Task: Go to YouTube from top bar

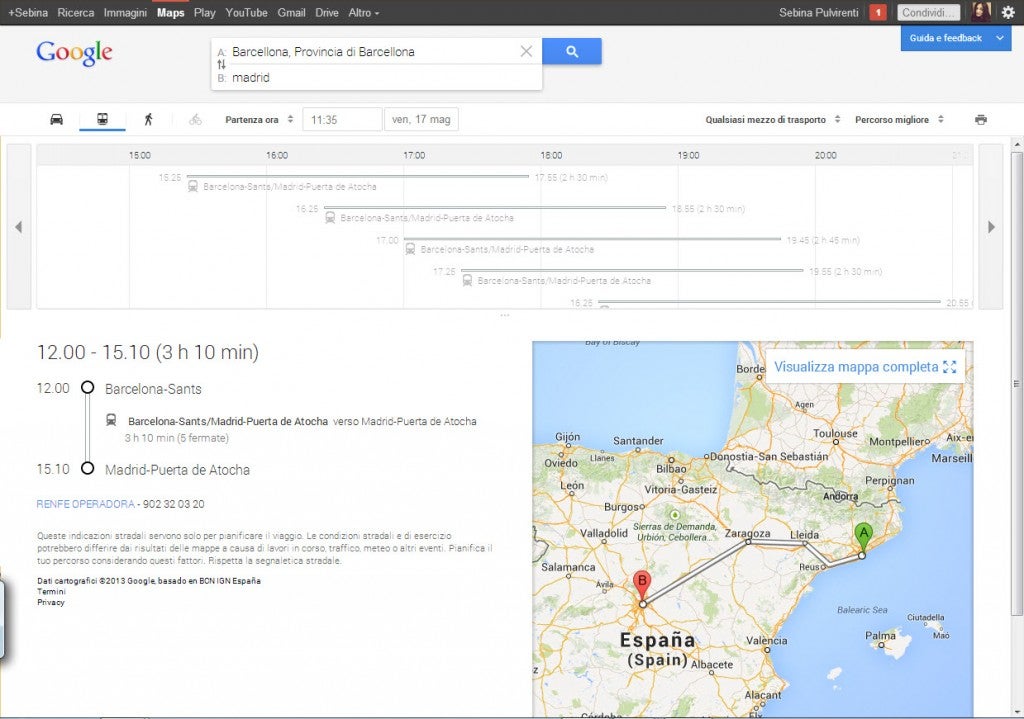Action: pos(246,12)
